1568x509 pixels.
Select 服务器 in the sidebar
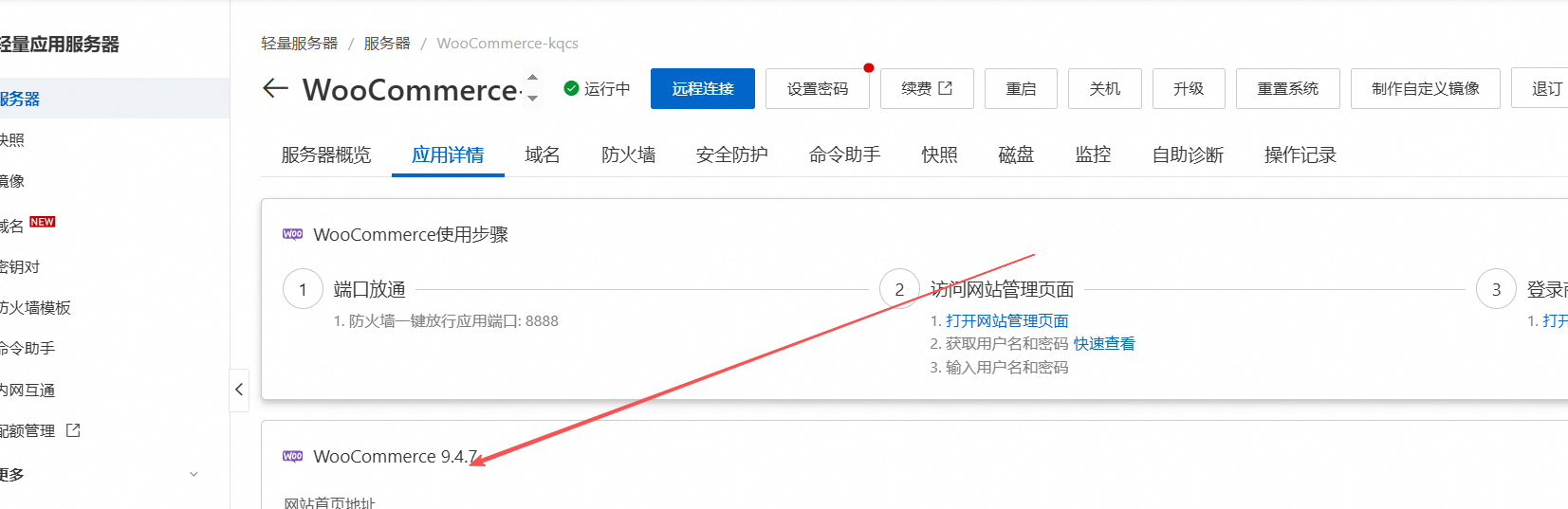tap(115, 99)
